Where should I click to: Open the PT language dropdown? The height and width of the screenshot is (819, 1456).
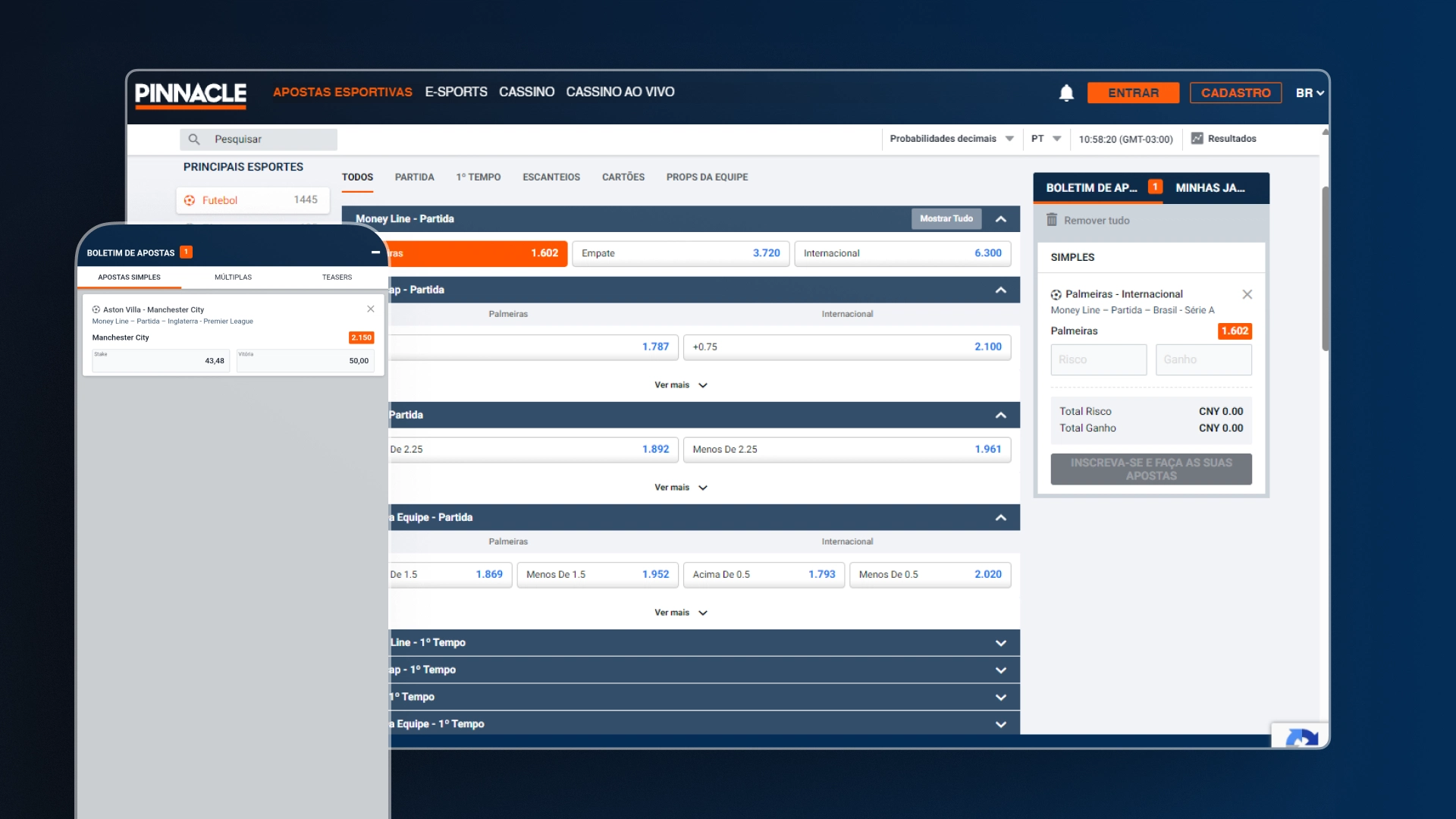(x=1046, y=139)
